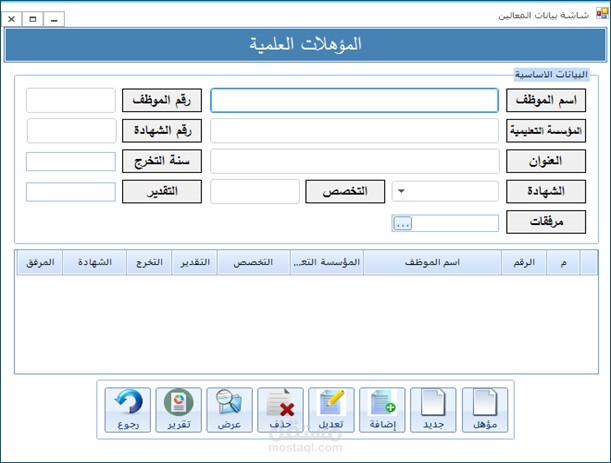The height and width of the screenshot is (463, 611).
Task: Click the م table column header
Action: [563, 263]
